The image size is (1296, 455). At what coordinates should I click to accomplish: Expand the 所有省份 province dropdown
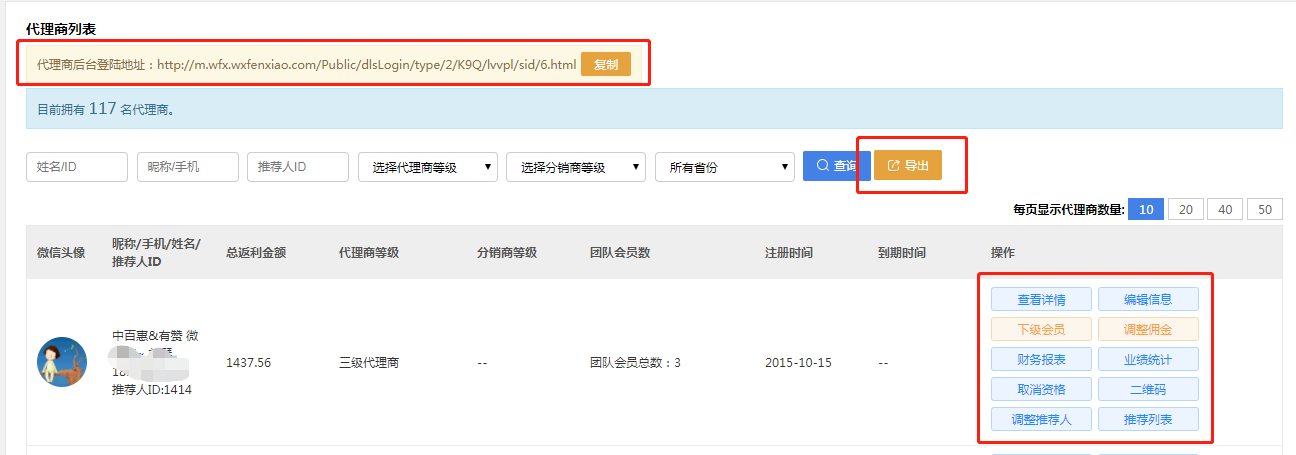[724, 167]
